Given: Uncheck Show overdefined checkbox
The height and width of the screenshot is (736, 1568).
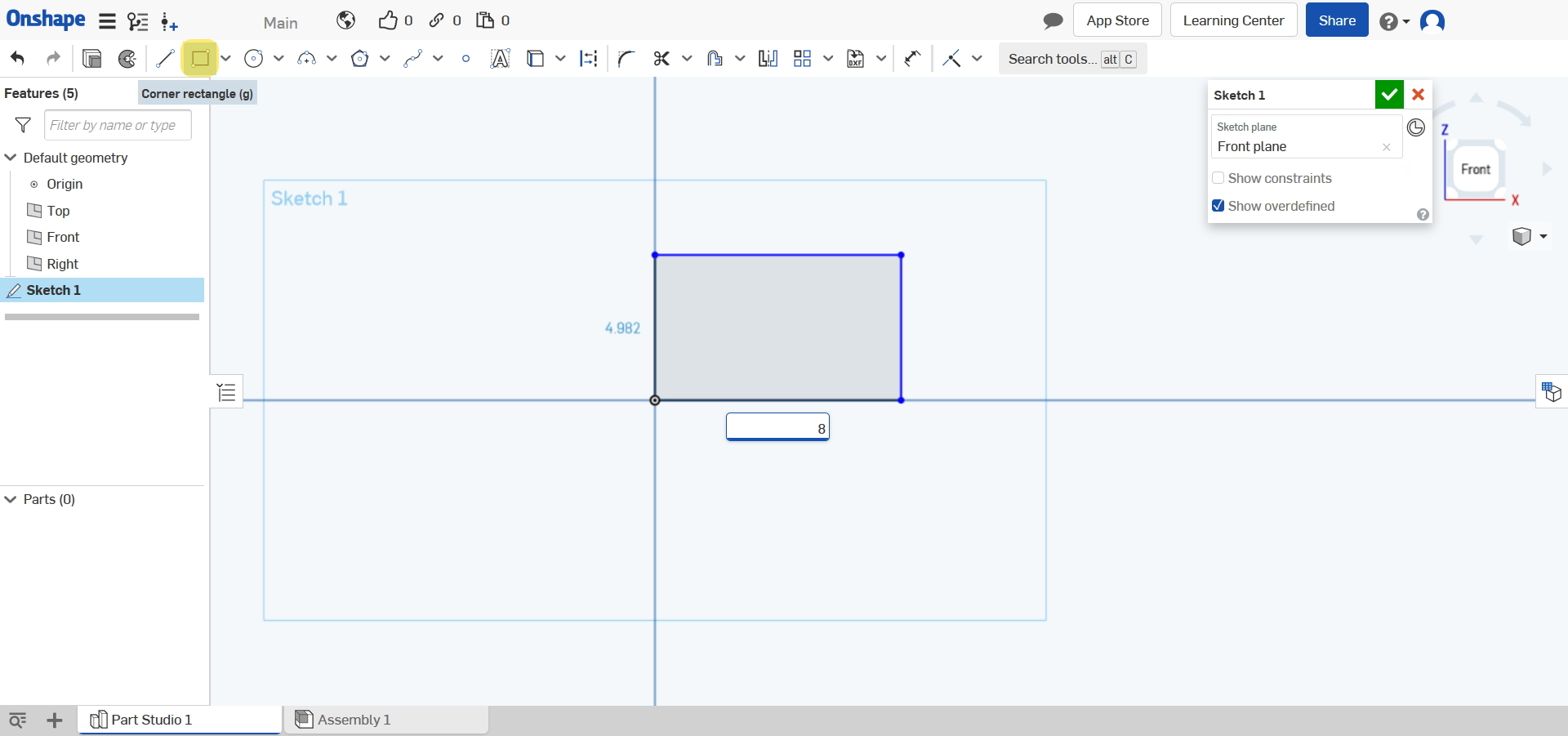Looking at the screenshot, I should click(x=1218, y=206).
